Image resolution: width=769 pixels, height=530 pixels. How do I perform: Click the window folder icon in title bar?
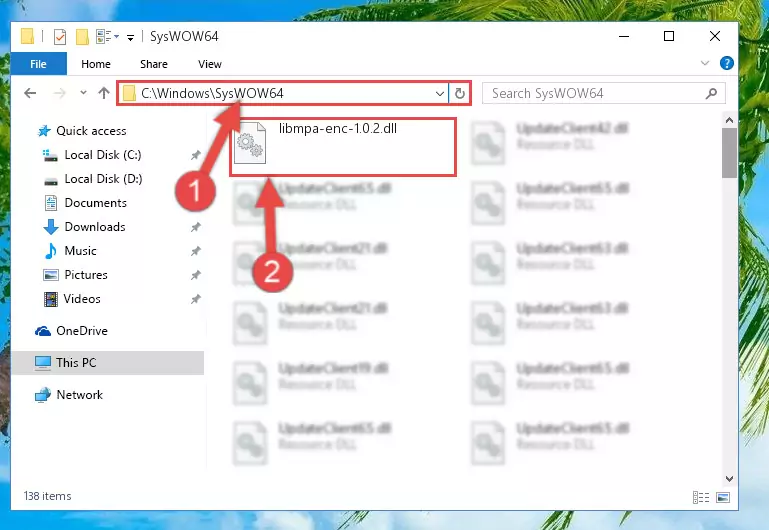click(x=27, y=36)
